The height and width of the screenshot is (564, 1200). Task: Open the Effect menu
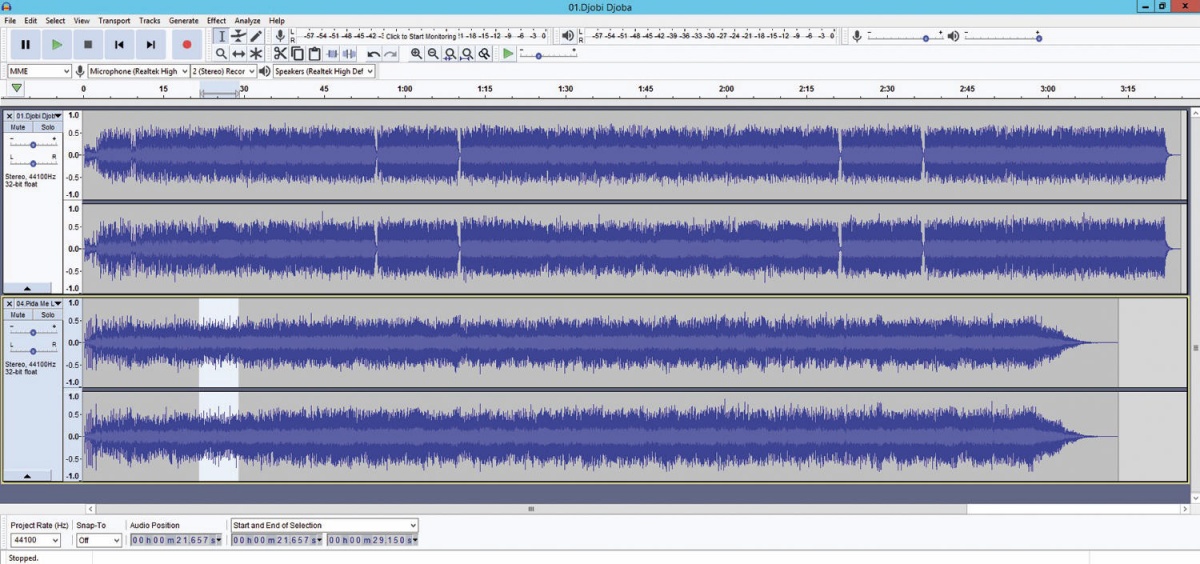tap(217, 20)
